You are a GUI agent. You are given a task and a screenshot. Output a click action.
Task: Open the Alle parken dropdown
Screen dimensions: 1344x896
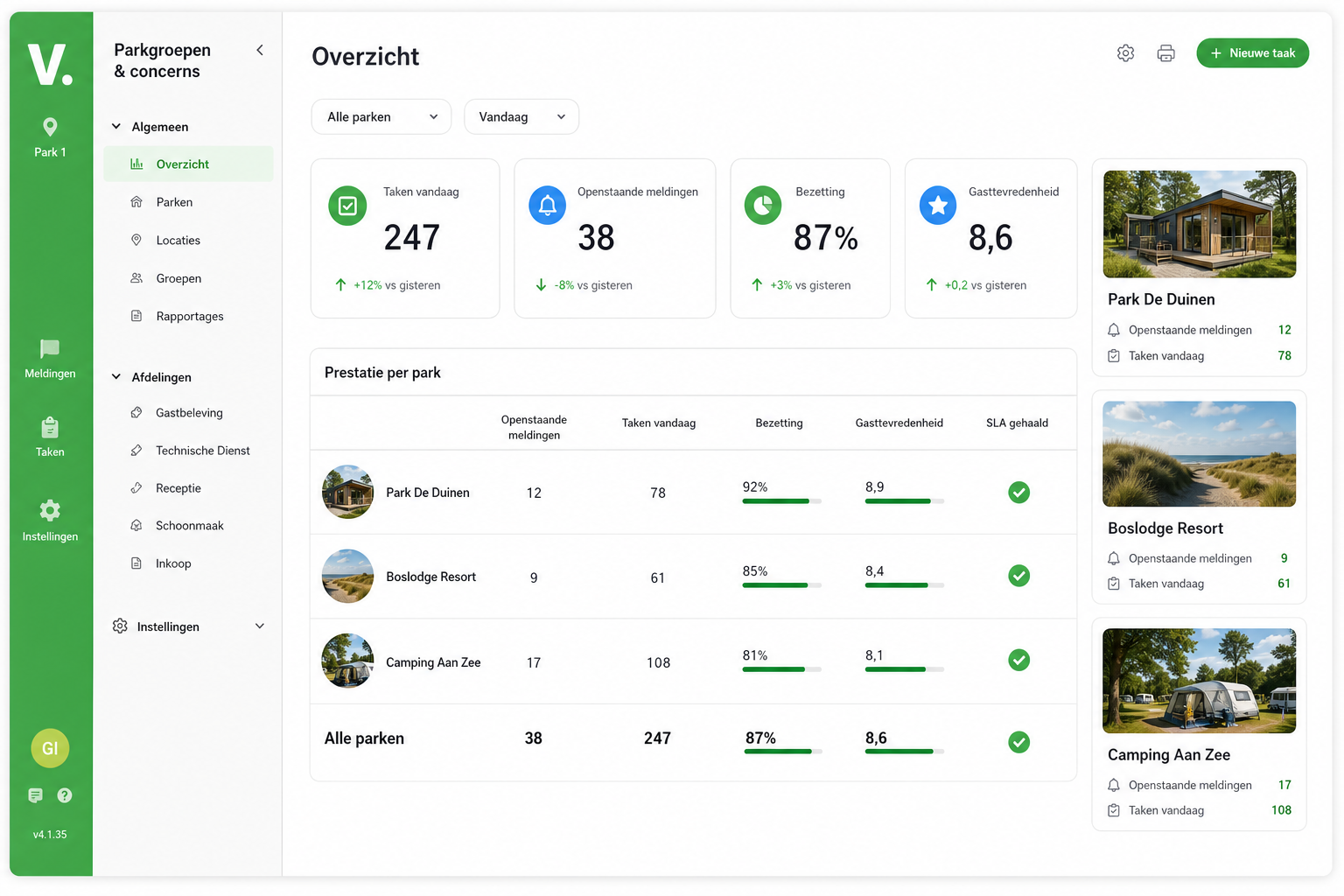[381, 117]
